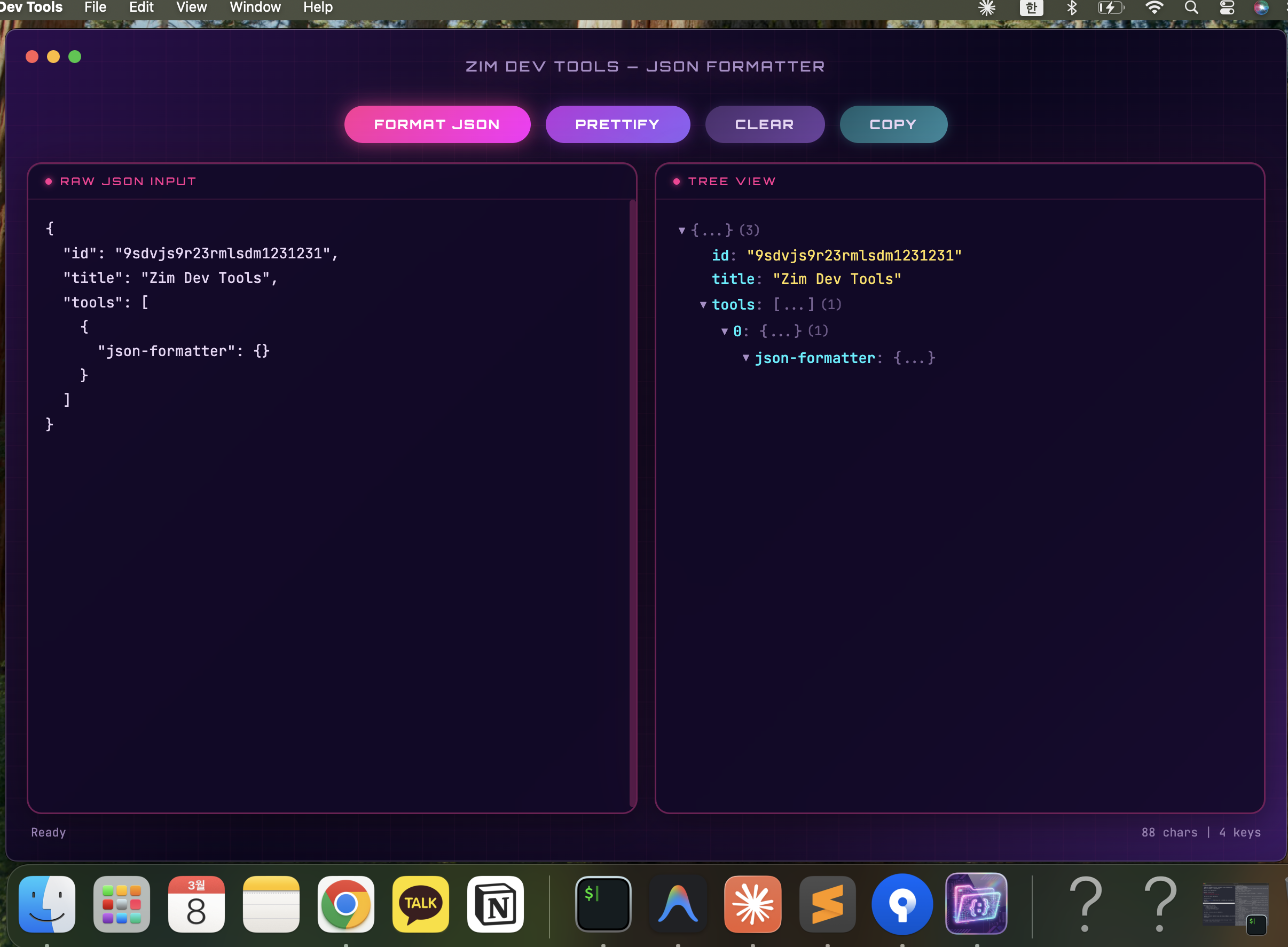Click the Prettify button
Viewport: 1288px width, 947px height.
(x=618, y=124)
